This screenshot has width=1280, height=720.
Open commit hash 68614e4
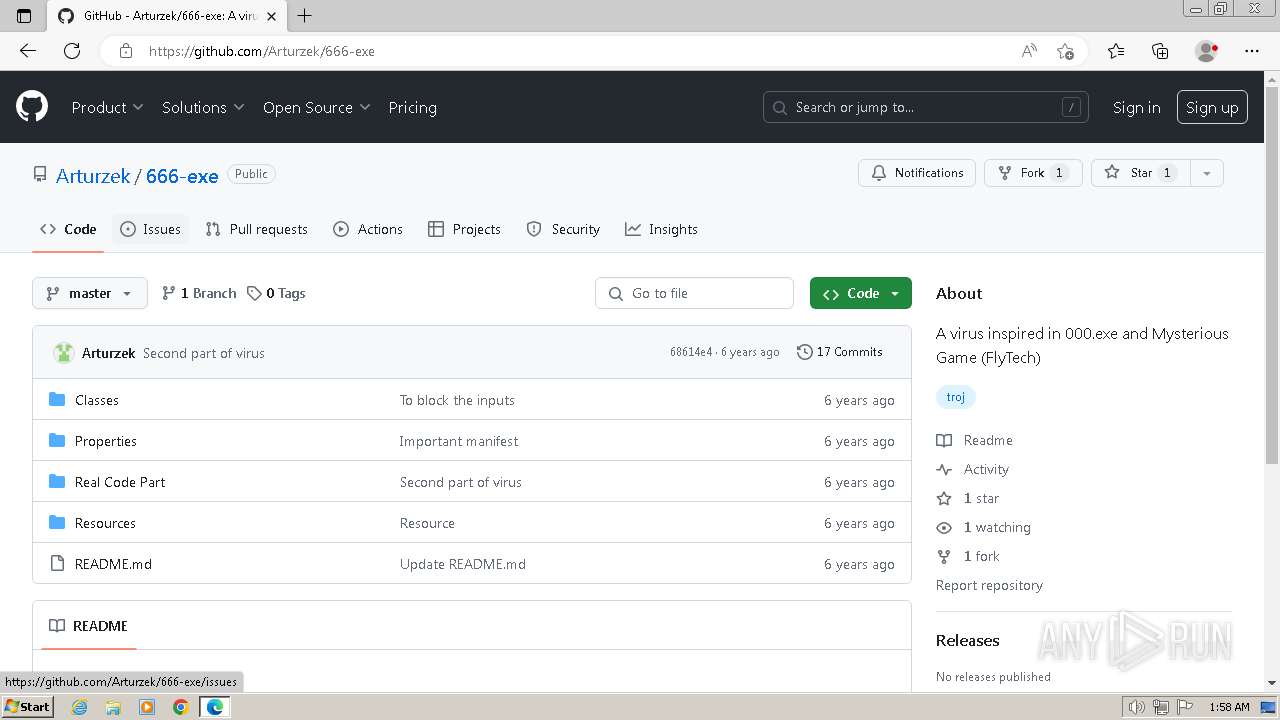coord(691,352)
